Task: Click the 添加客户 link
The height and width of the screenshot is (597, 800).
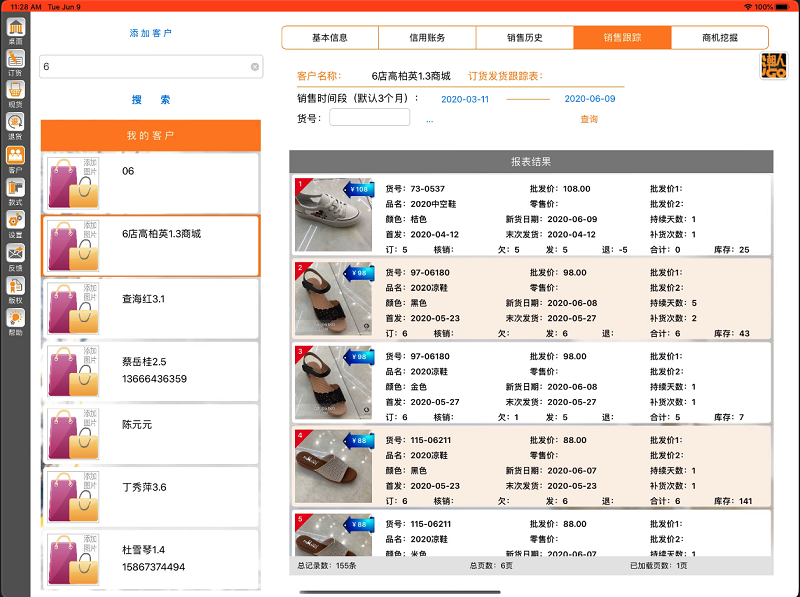Action: pyautogui.click(x=151, y=33)
